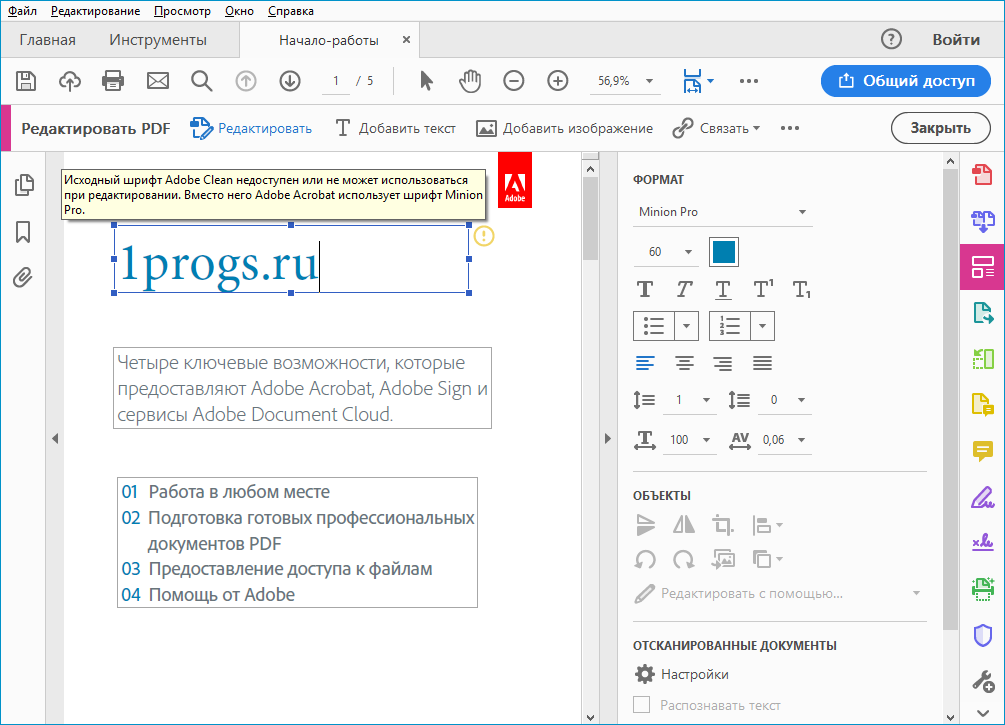Collapse the right format panel arrow

point(608,439)
